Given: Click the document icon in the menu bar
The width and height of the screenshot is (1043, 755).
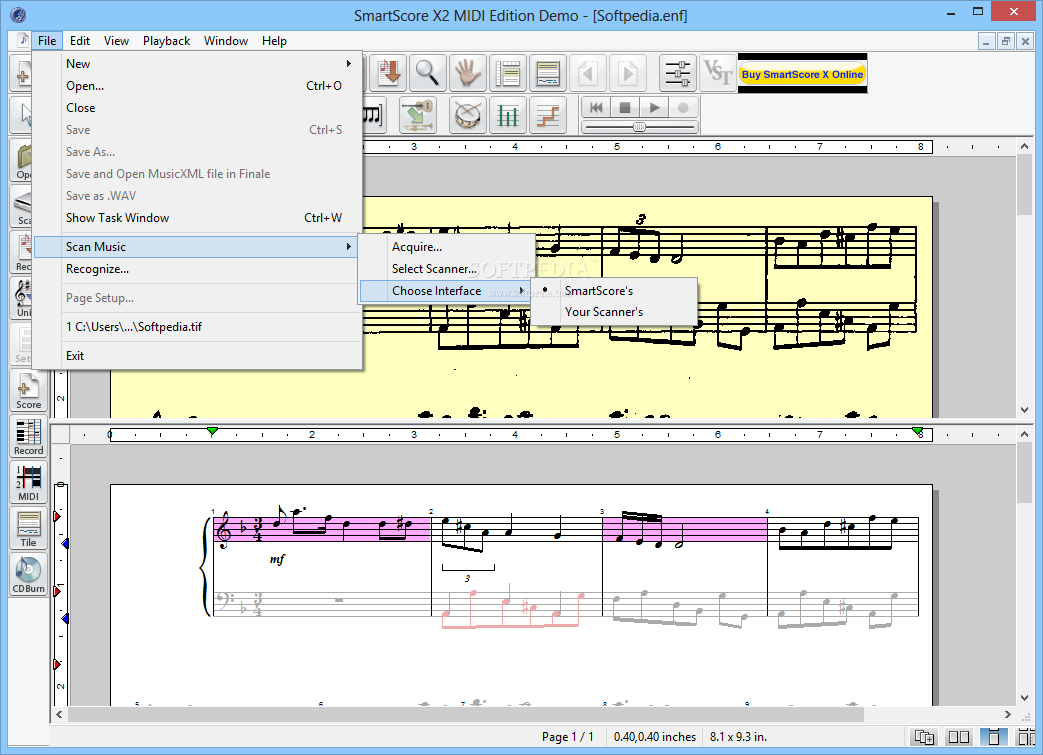Looking at the screenshot, I should point(23,40).
